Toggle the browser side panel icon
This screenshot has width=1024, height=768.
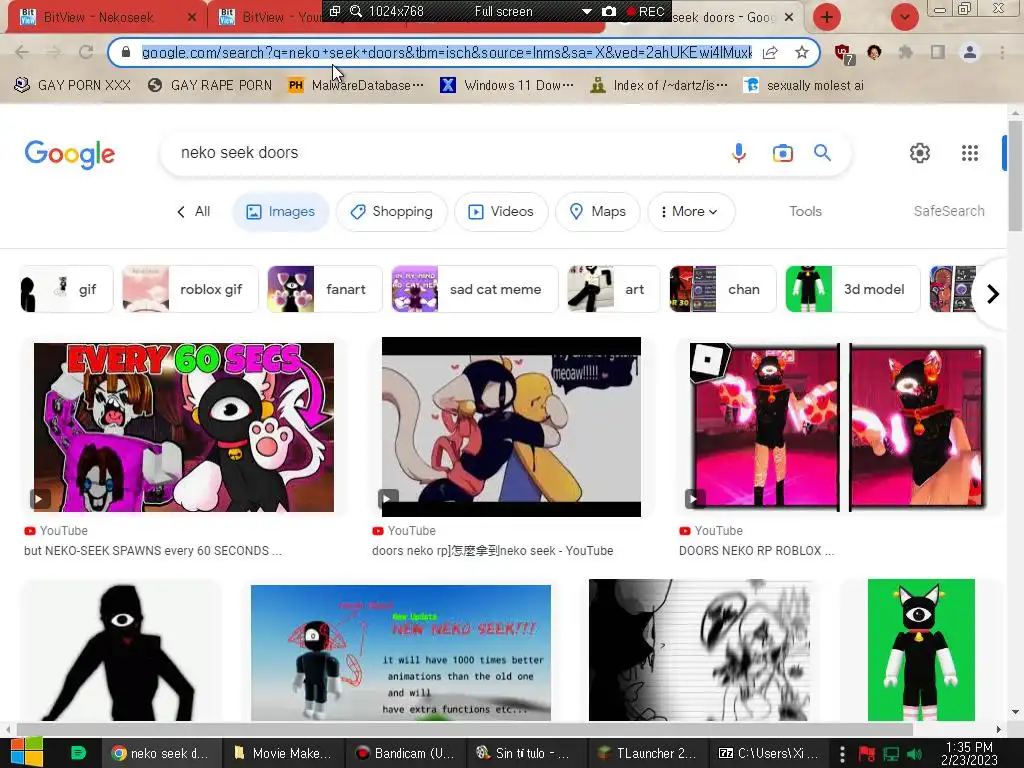coord(938,52)
